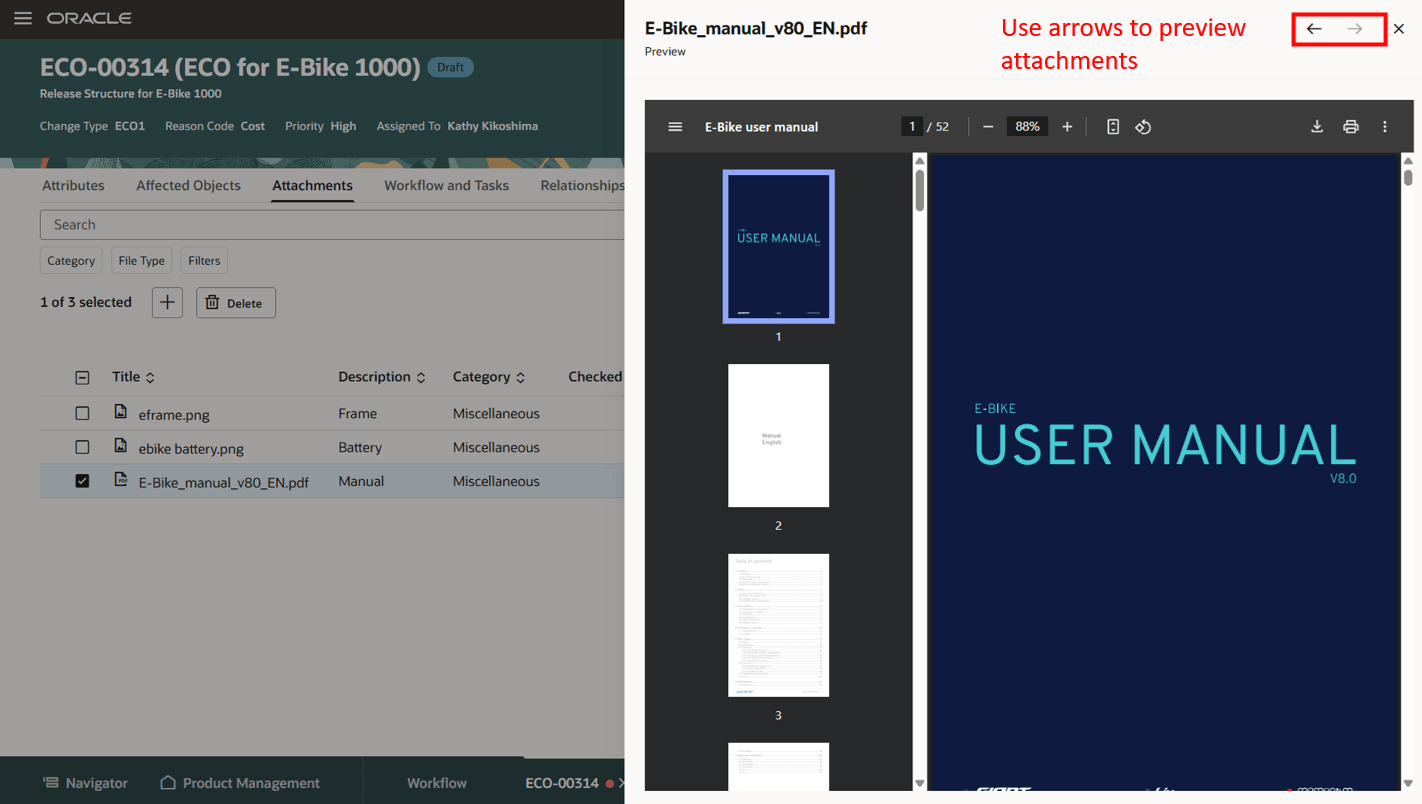
Task: Click the PDF page number field
Action: point(911,127)
